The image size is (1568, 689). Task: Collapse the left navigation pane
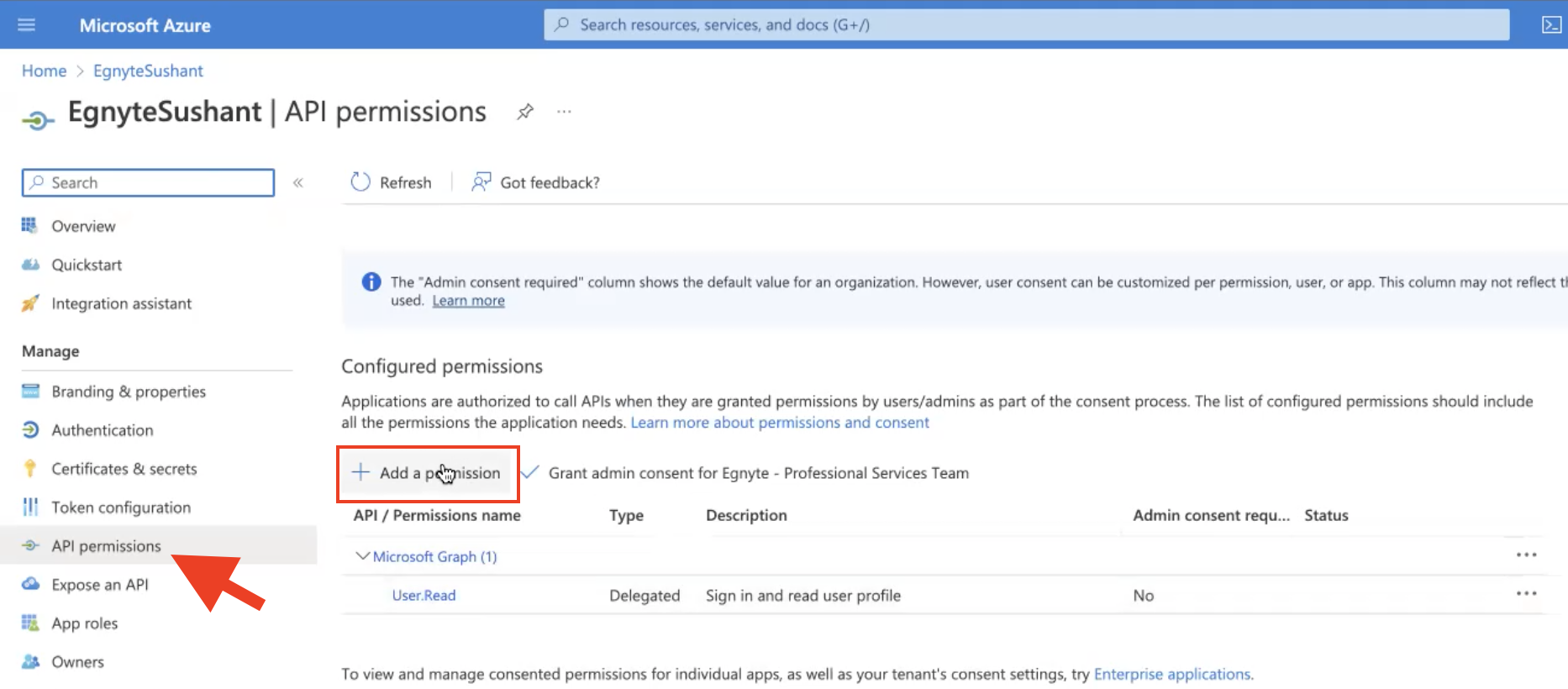click(x=297, y=182)
